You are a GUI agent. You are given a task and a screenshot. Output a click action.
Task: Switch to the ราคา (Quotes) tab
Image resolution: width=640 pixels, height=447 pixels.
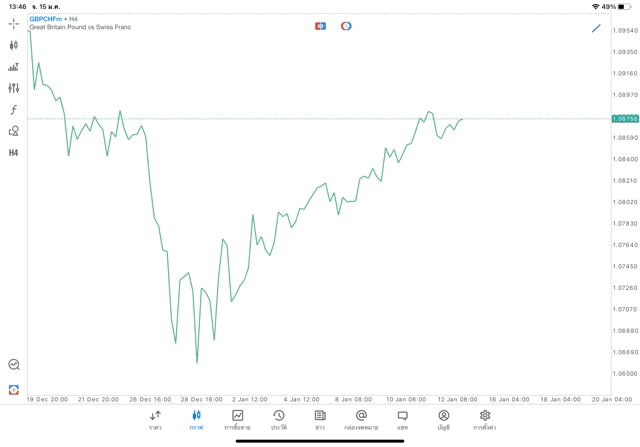click(155, 420)
